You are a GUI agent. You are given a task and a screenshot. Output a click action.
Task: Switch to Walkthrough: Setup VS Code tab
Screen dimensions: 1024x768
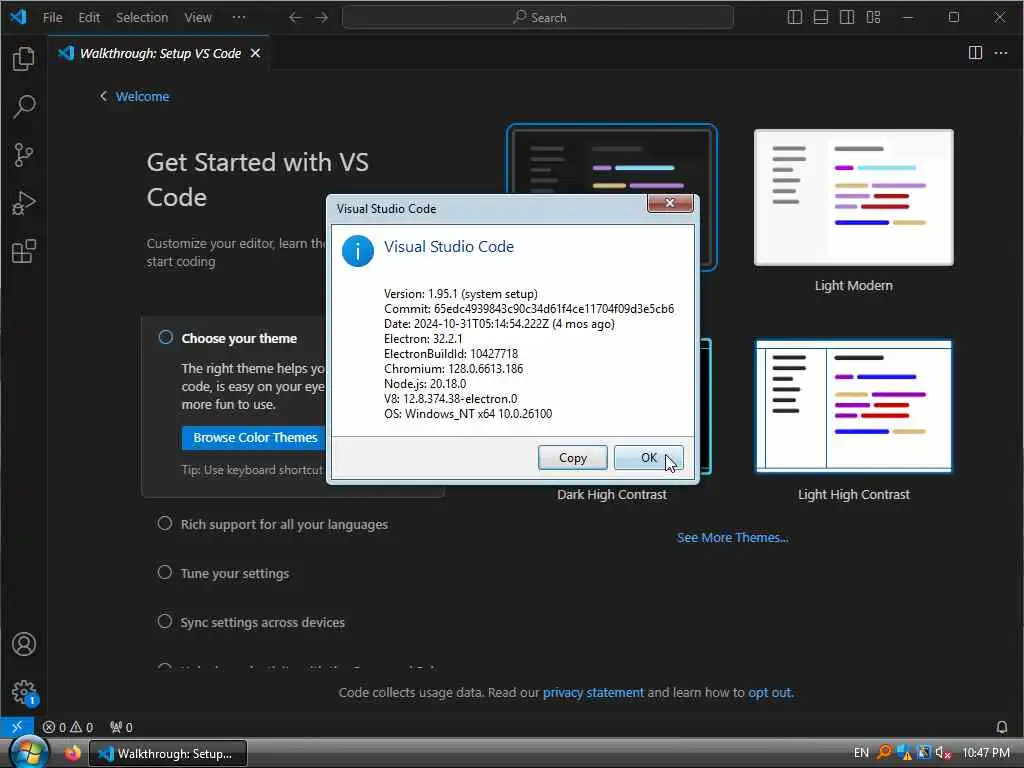[160, 53]
